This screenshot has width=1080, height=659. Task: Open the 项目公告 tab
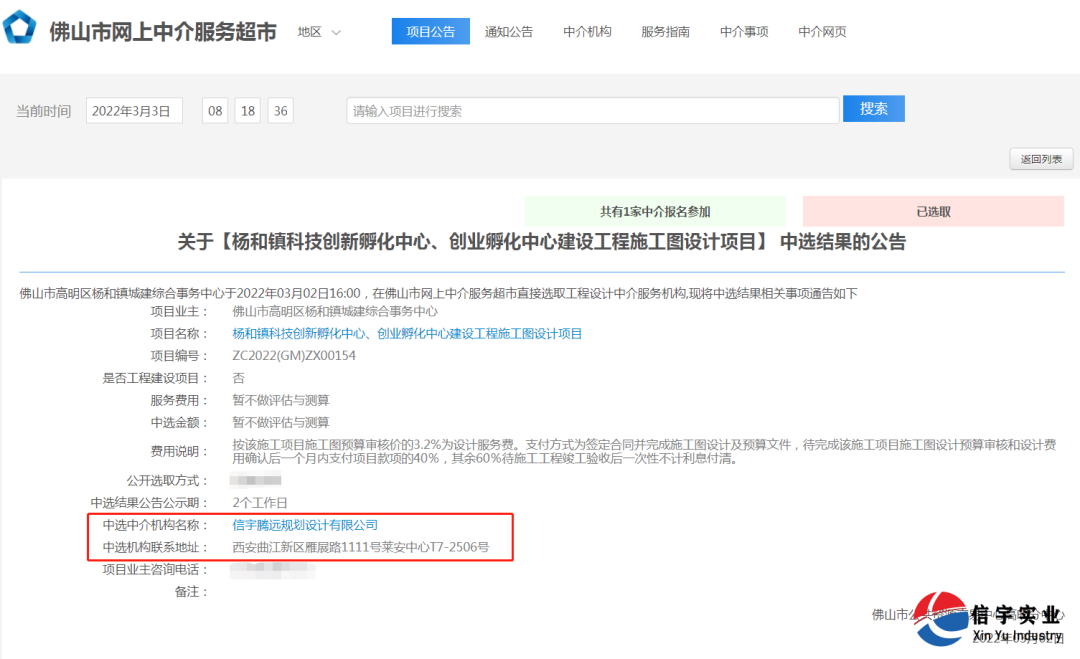[430, 32]
